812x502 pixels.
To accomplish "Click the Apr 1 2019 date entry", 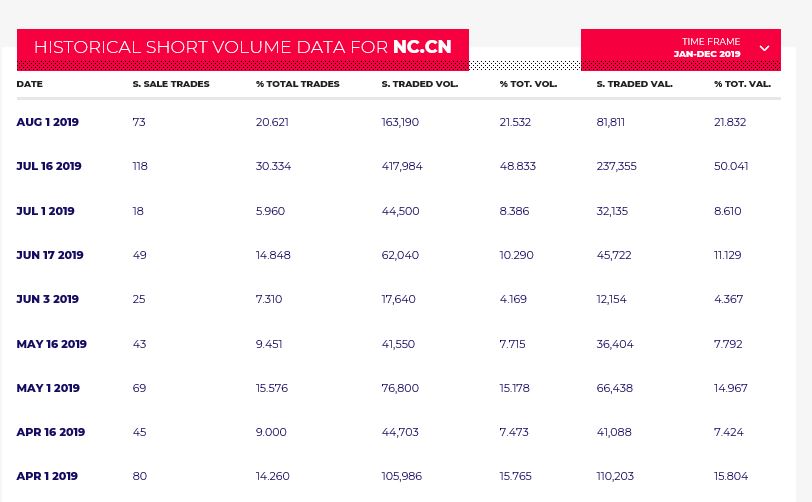I will 47,476.
